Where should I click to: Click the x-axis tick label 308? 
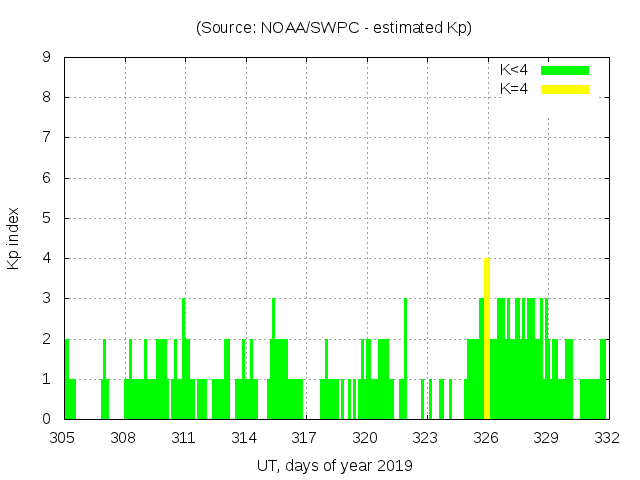(x=123, y=437)
